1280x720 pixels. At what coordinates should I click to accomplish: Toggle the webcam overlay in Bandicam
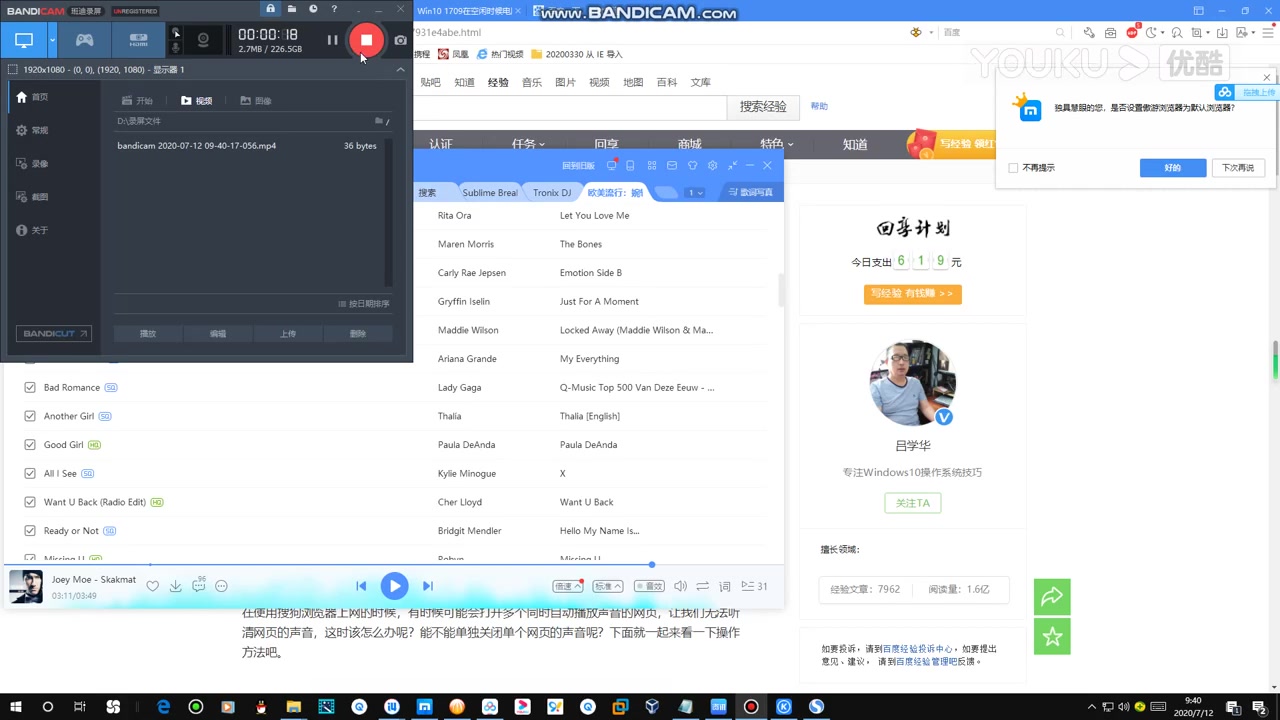(203, 40)
